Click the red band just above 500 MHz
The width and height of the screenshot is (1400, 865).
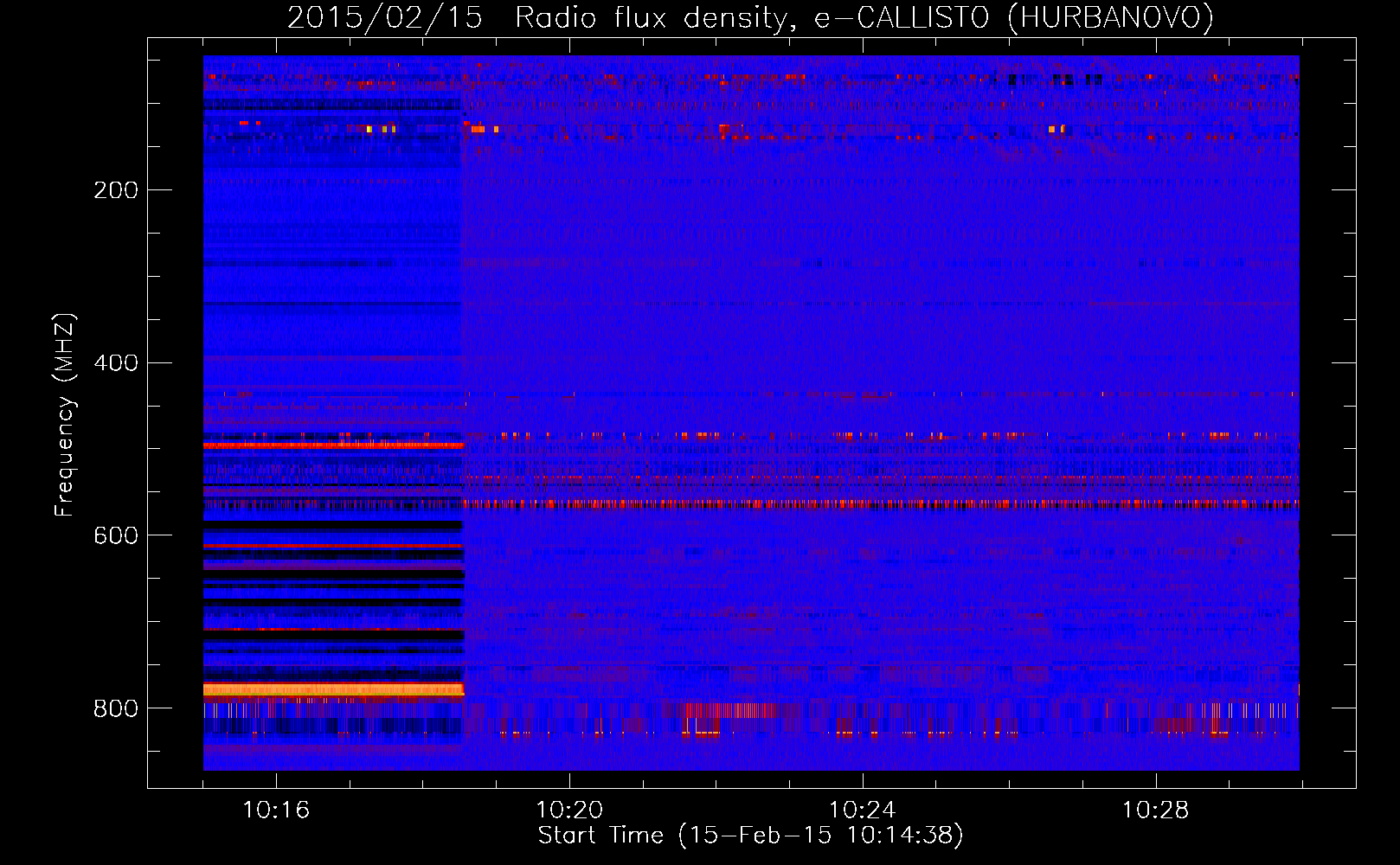point(333,445)
